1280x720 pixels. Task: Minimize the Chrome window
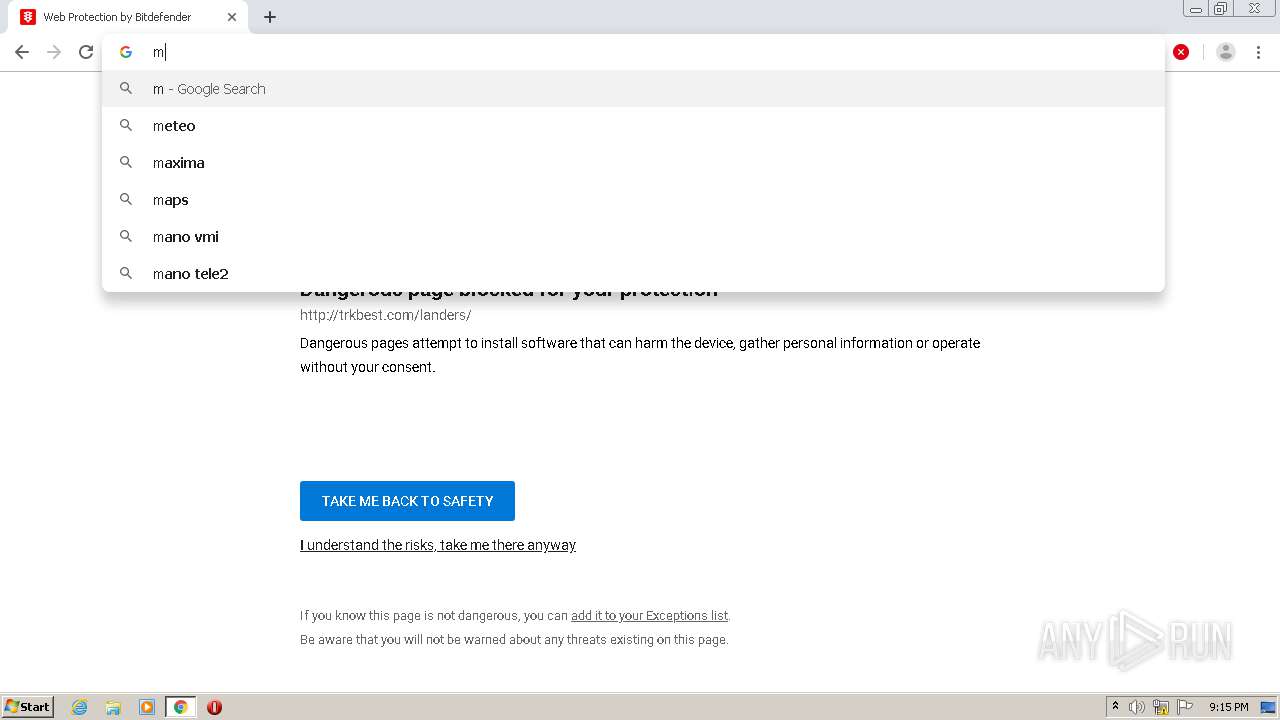pyautogui.click(x=1196, y=9)
